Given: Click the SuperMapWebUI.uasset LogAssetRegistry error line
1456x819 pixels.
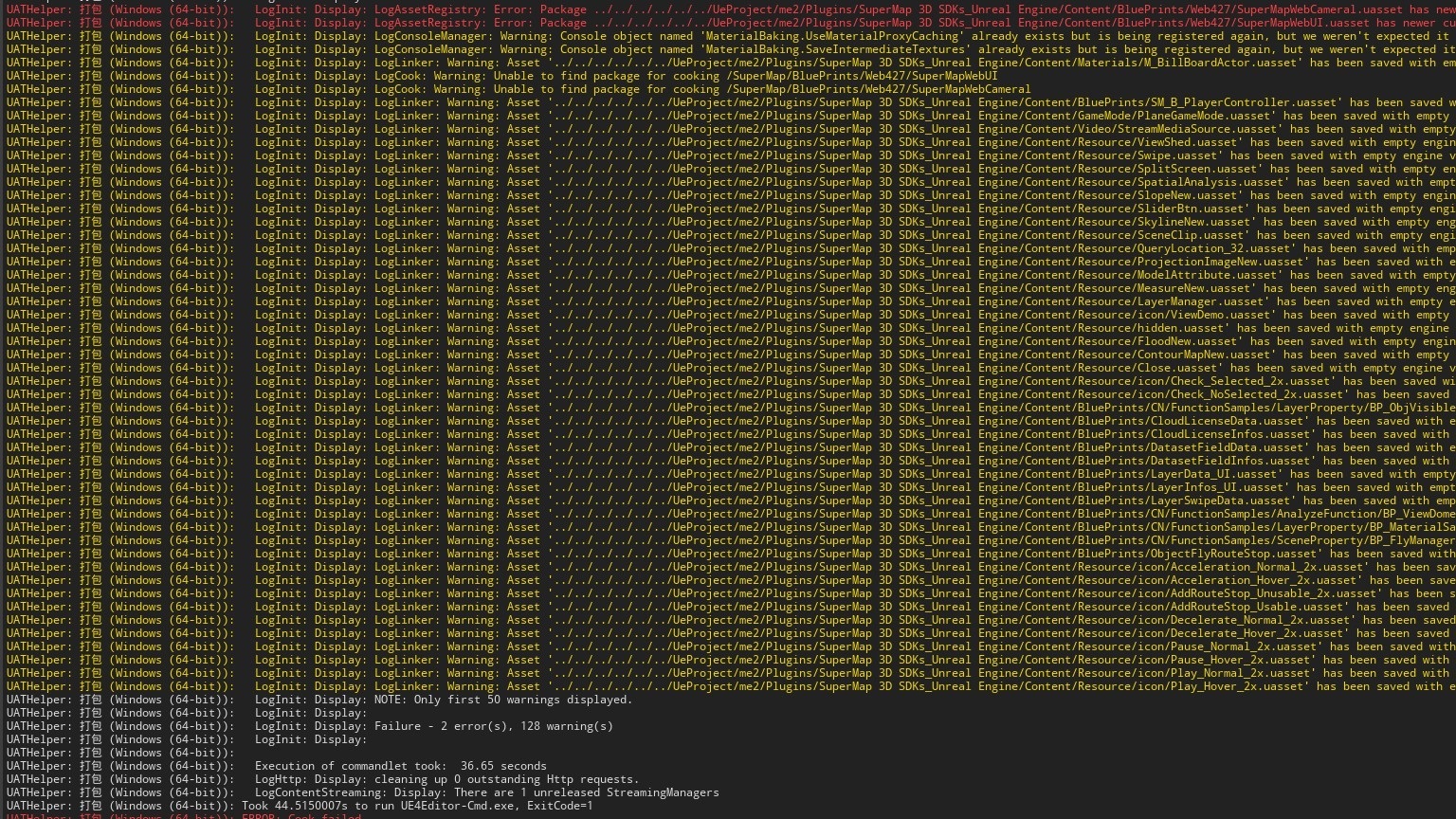Looking at the screenshot, I should click(731, 23).
